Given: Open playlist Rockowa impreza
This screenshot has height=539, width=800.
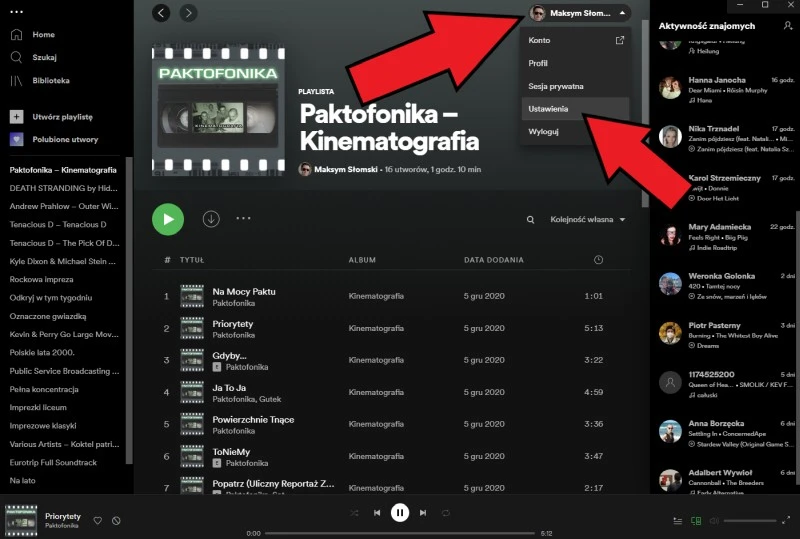Looking at the screenshot, I should click(x=41, y=280).
